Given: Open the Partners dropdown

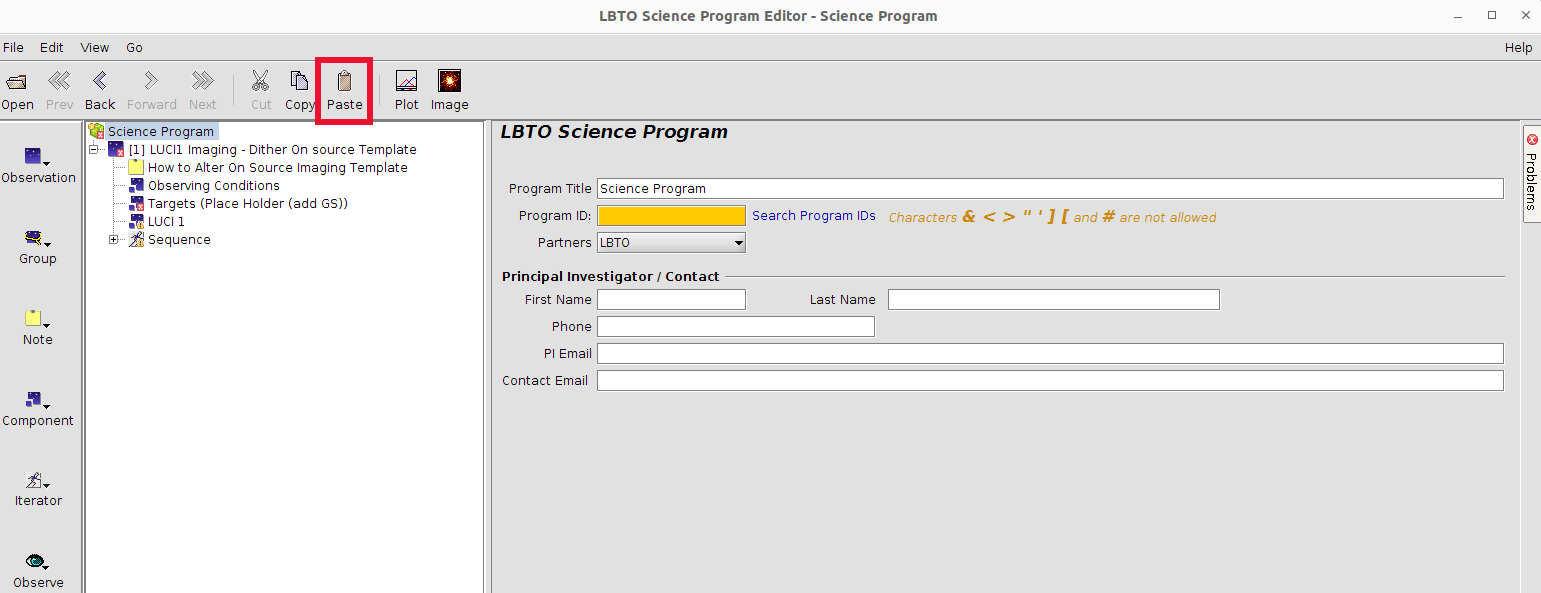Looking at the screenshot, I should click(x=671, y=242).
